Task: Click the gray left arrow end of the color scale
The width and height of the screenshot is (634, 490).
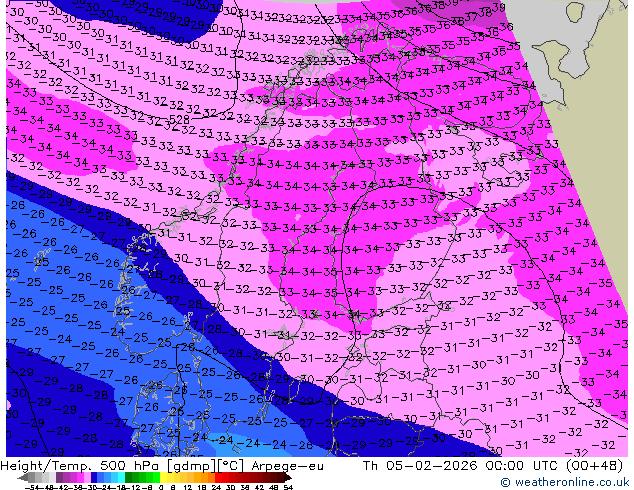Action: pos(23,477)
